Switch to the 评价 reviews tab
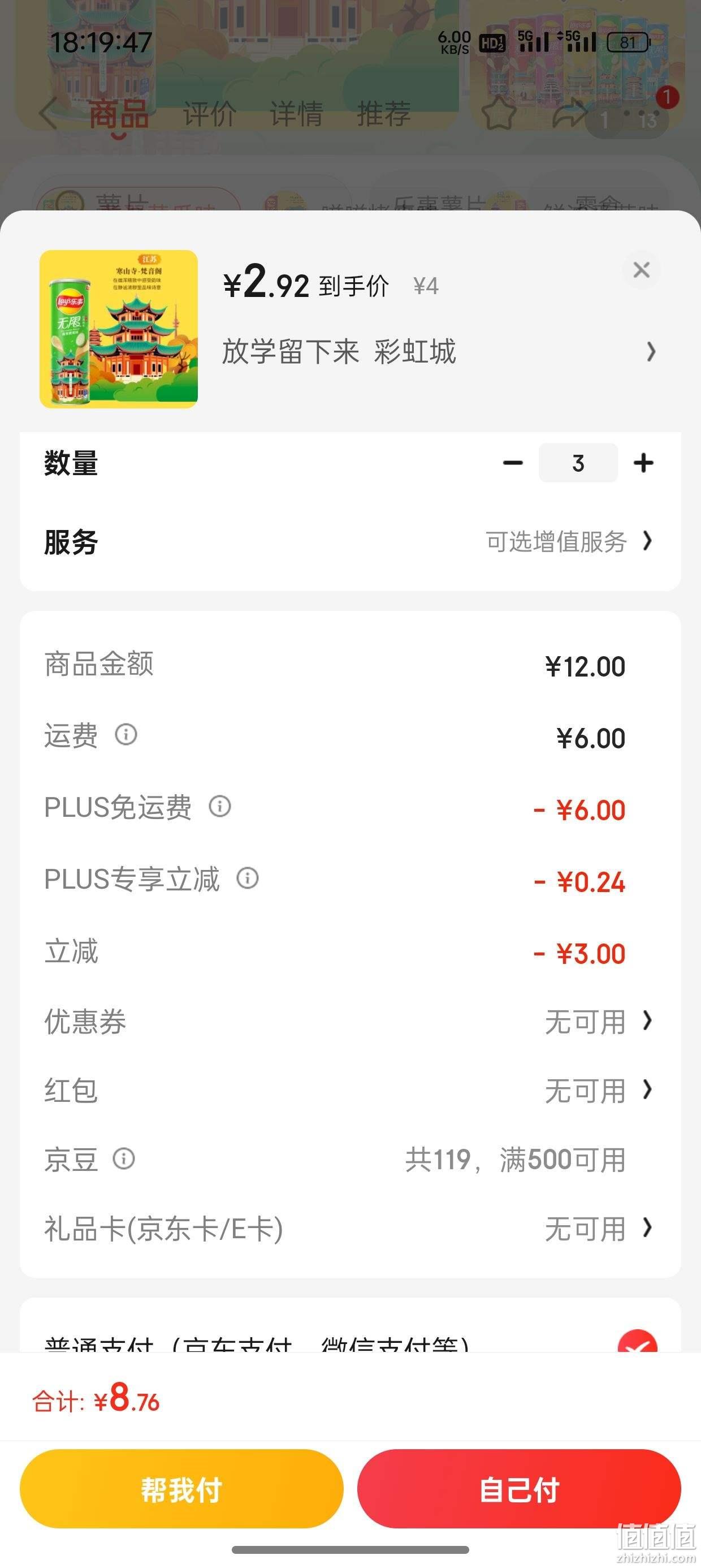 point(209,114)
